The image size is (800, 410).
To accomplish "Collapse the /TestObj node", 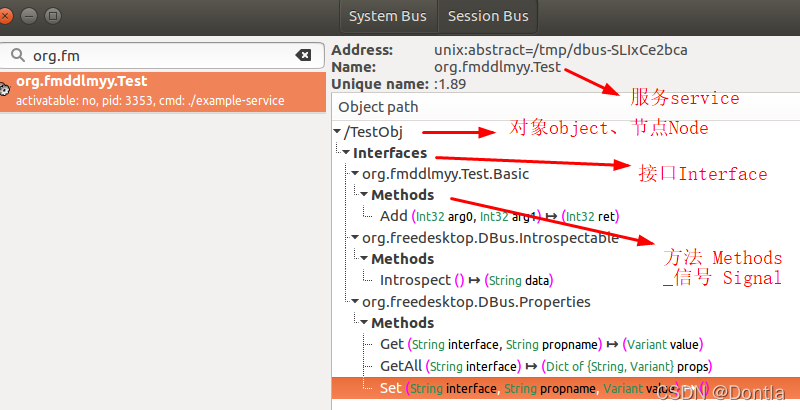I will [x=337, y=132].
